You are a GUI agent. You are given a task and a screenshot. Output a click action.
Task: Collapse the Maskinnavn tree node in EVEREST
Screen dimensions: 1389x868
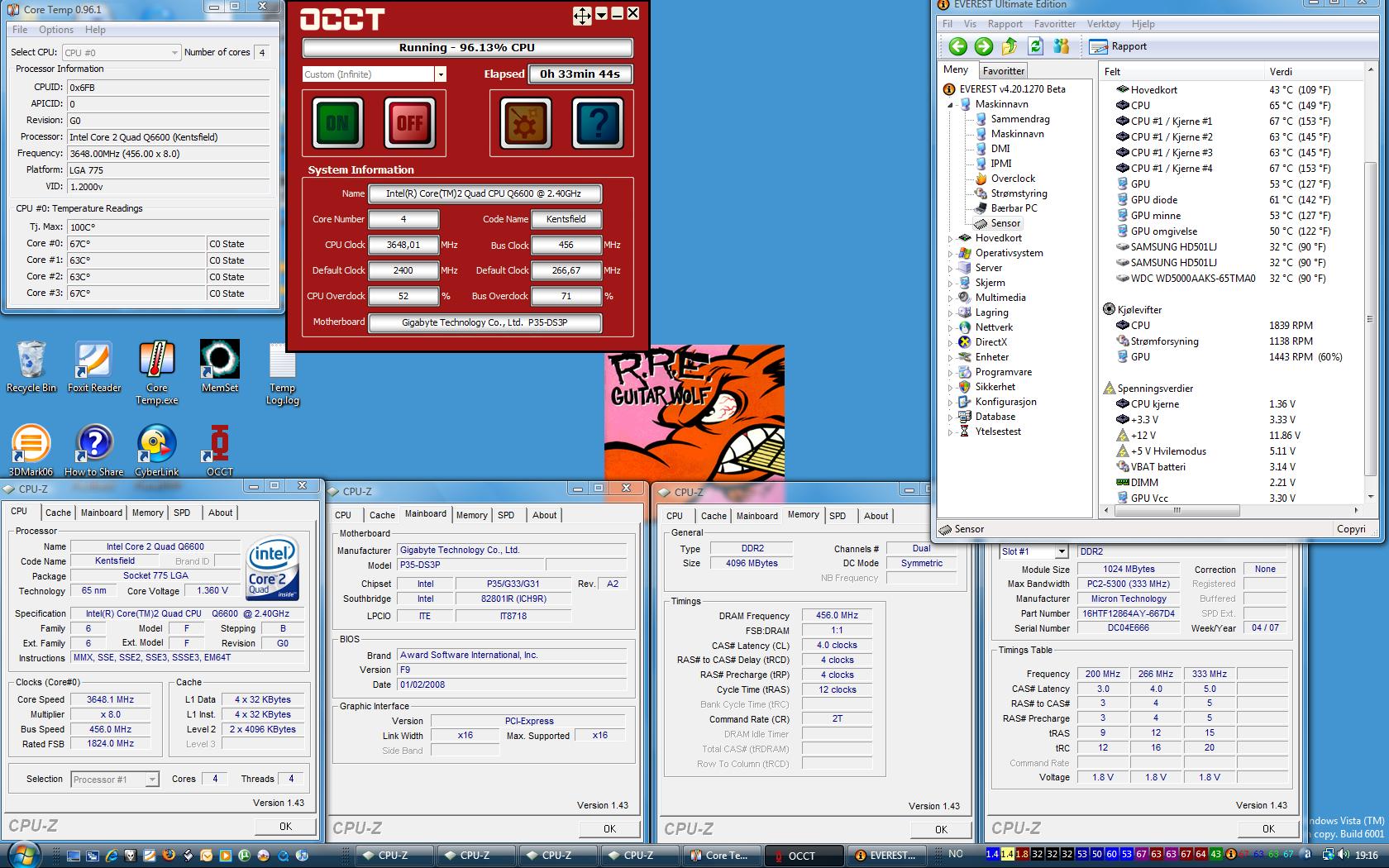click(950, 105)
